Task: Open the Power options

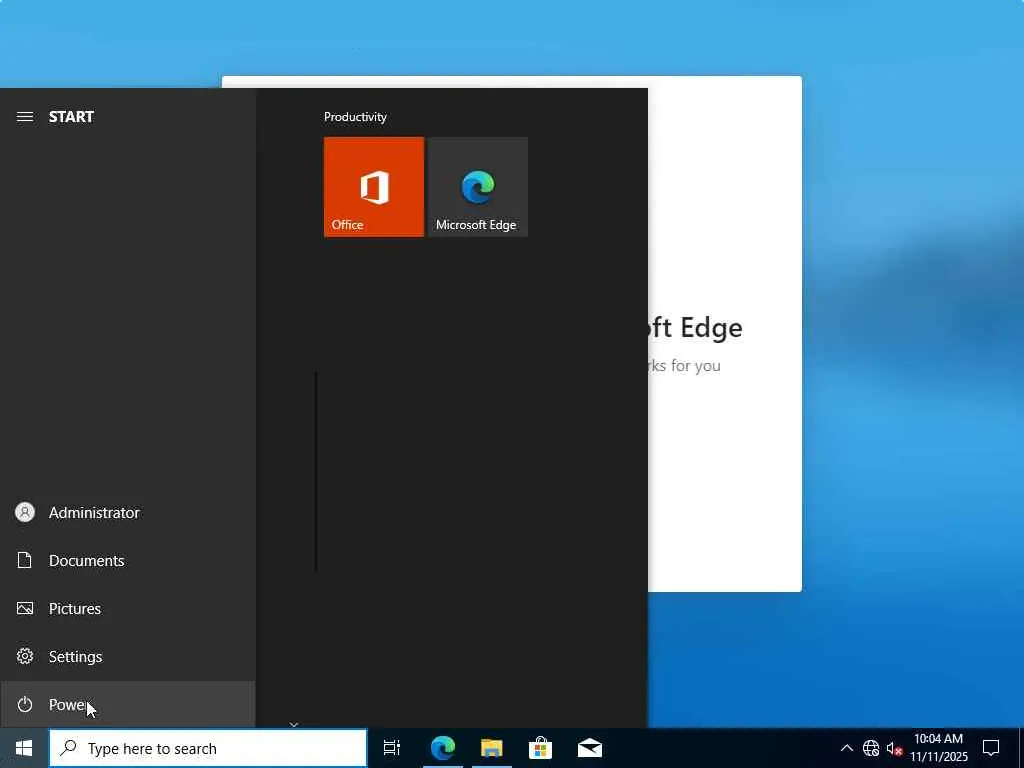Action: tap(128, 705)
